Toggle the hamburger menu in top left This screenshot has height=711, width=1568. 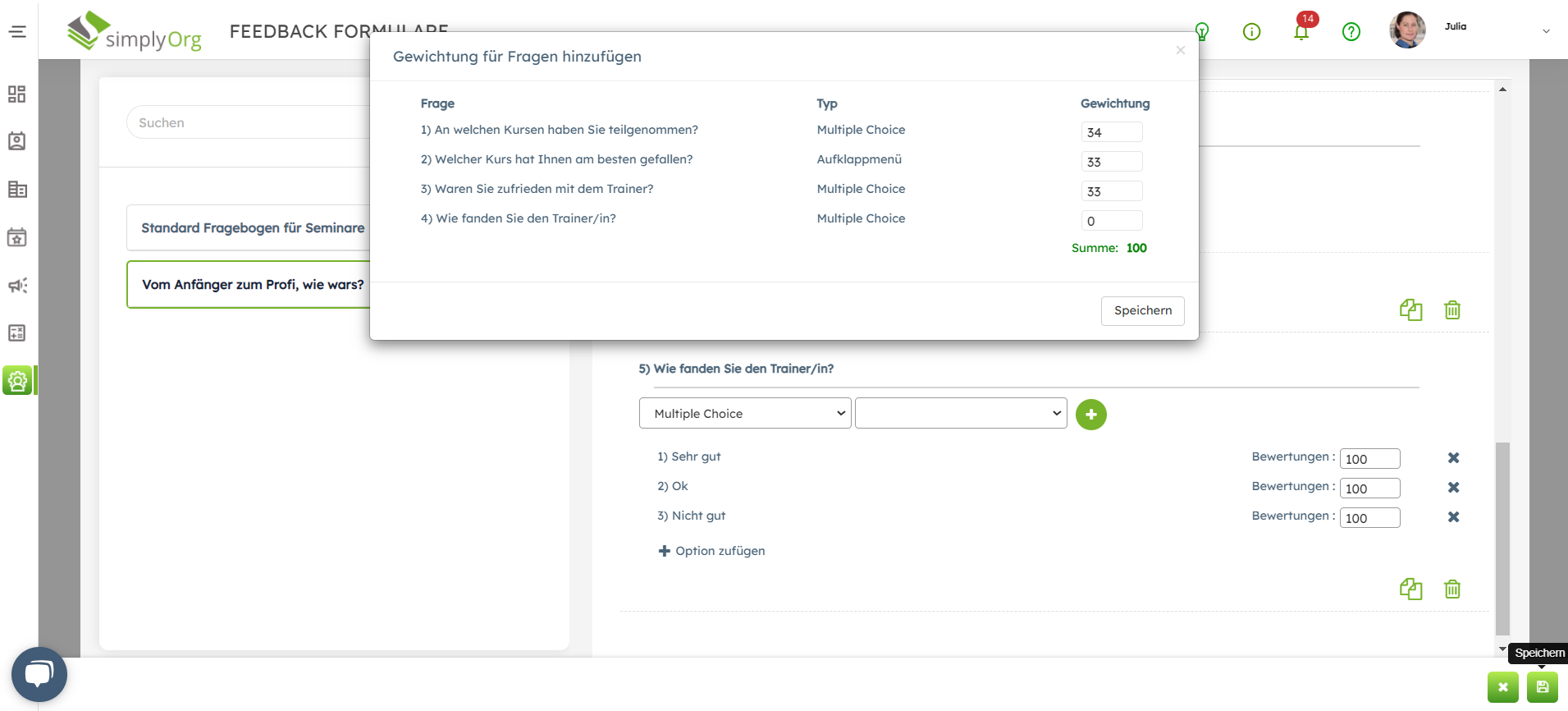point(17,32)
